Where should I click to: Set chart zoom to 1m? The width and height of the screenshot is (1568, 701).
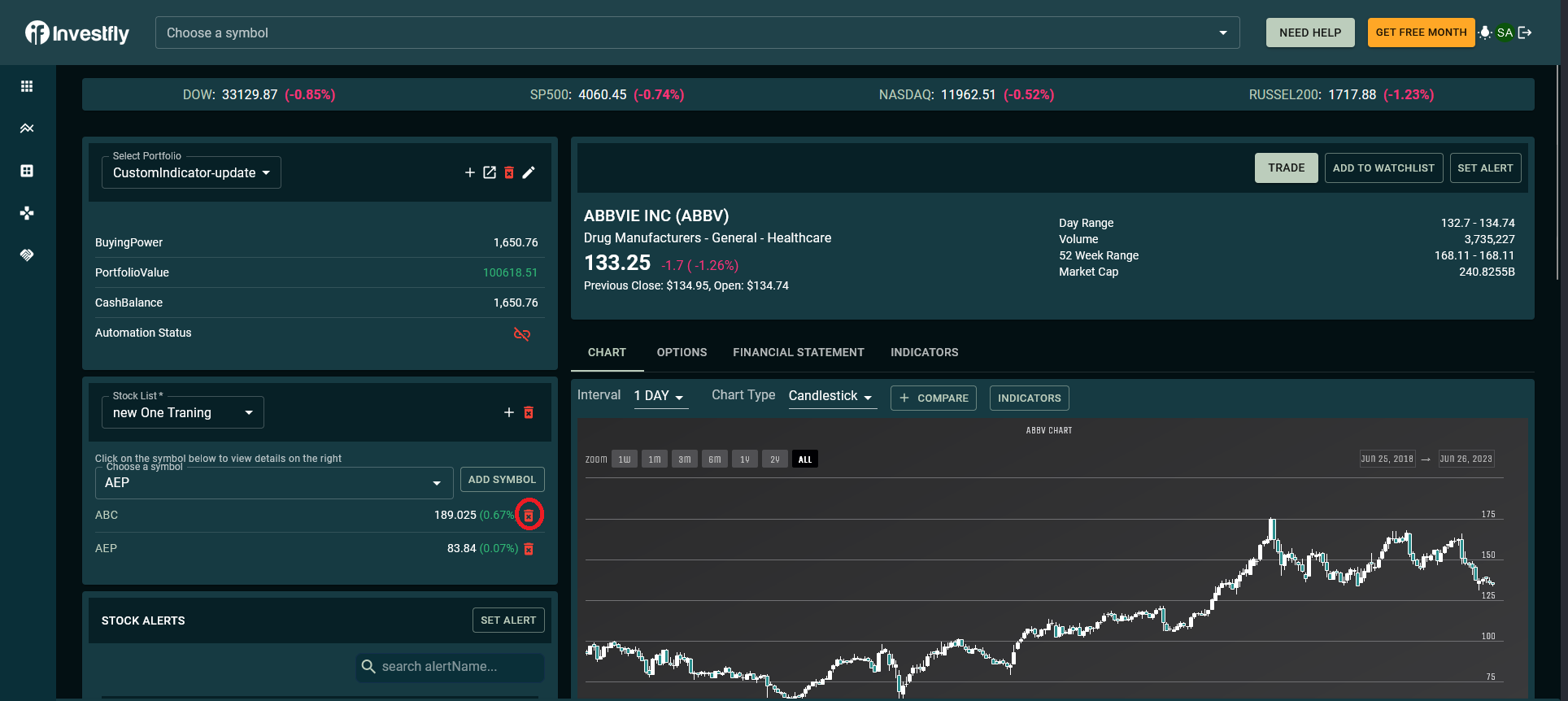click(655, 459)
